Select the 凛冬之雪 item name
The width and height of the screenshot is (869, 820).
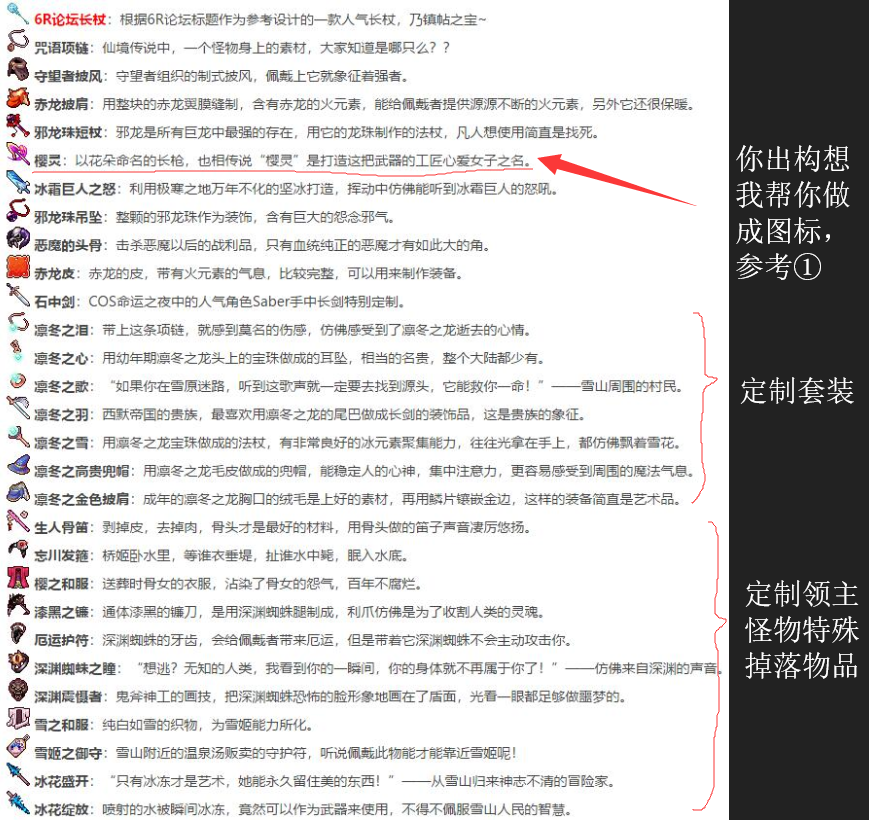coord(62,443)
